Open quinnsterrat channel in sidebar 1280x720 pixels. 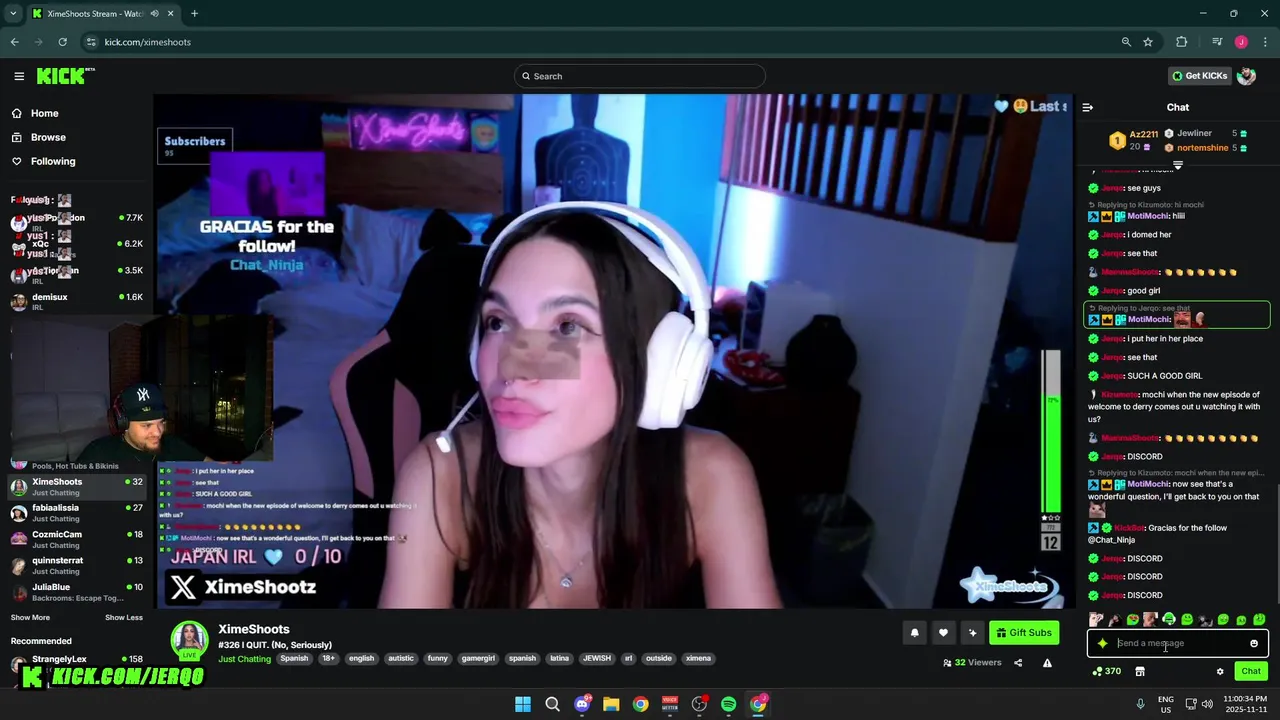click(x=76, y=564)
